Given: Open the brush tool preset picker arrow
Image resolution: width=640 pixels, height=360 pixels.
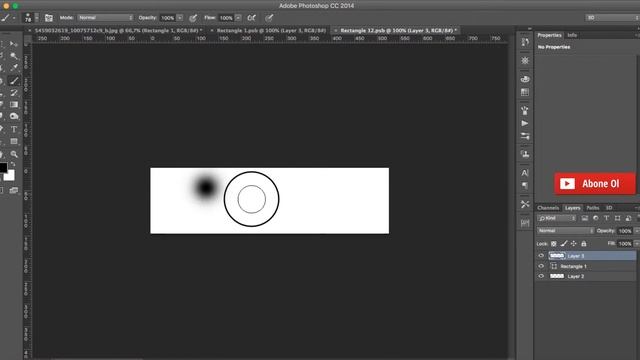Looking at the screenshot, I should click(x=14, y=18).
